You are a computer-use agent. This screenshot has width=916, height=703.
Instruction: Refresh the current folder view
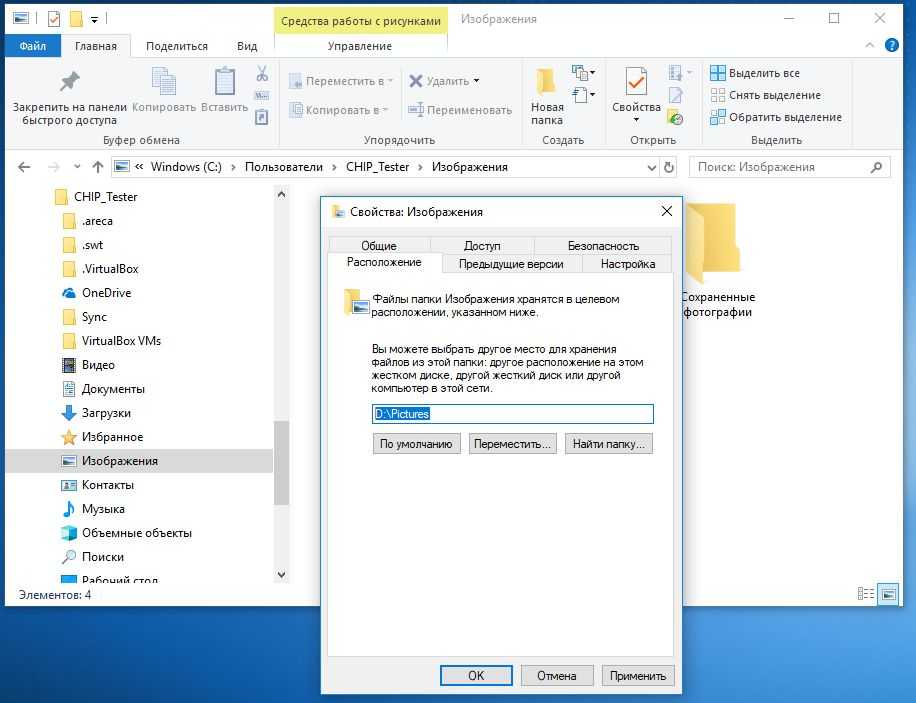tap(669, 167)
